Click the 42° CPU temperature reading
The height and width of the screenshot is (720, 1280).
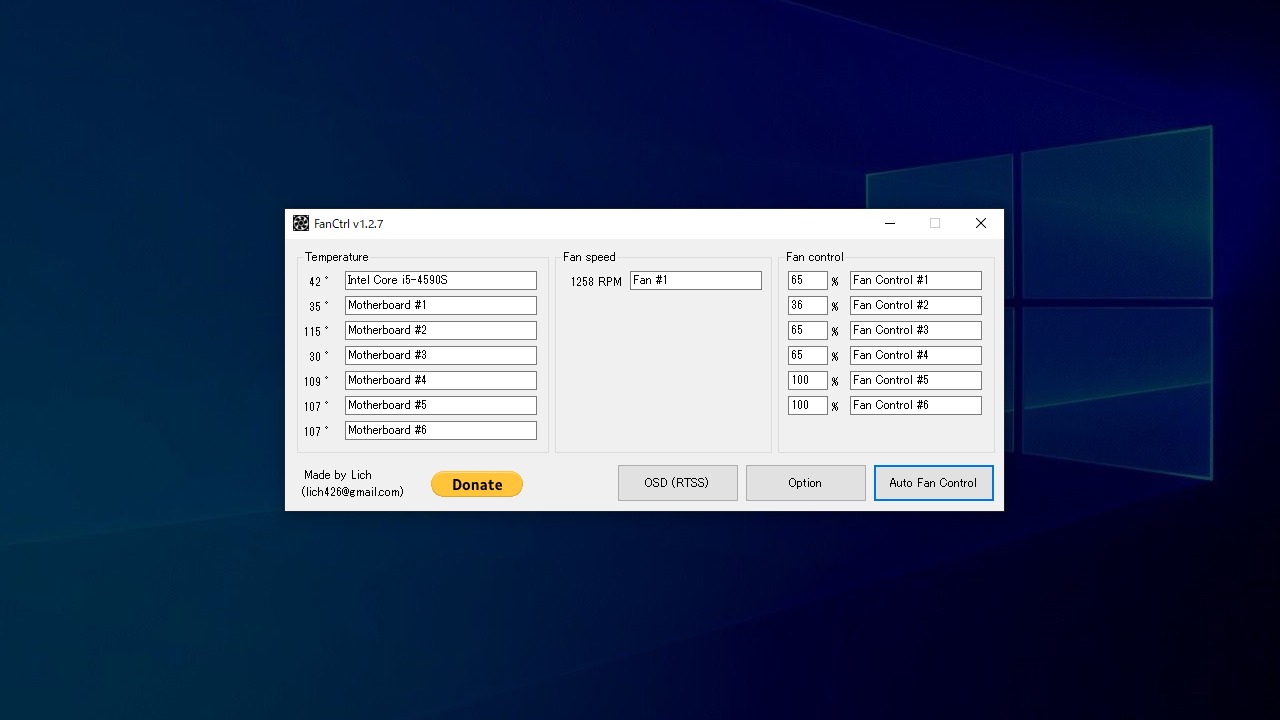pyautogui.click(x=318, y=282)
